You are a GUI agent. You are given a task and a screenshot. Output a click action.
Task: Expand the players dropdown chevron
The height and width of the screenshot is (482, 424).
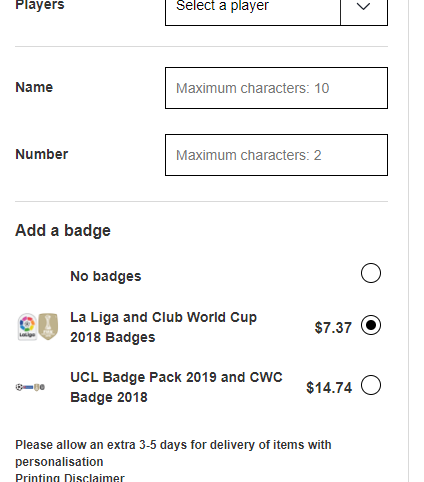coord(364,7)
